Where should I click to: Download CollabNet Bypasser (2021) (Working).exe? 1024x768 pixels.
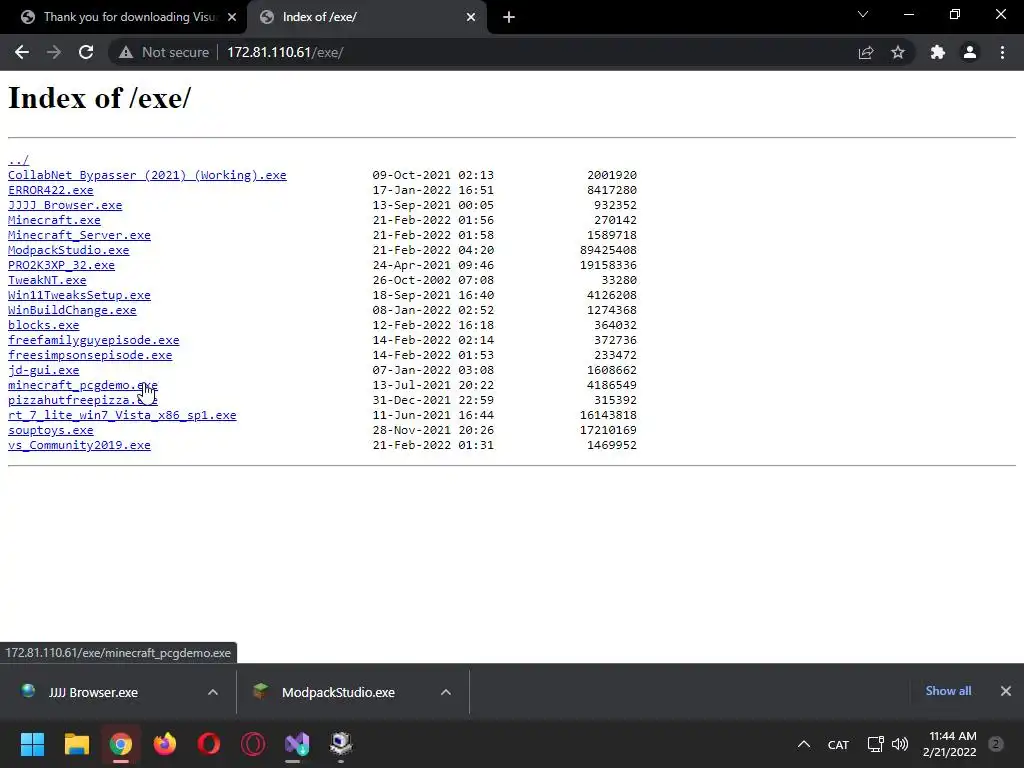(x=147, y=175)
